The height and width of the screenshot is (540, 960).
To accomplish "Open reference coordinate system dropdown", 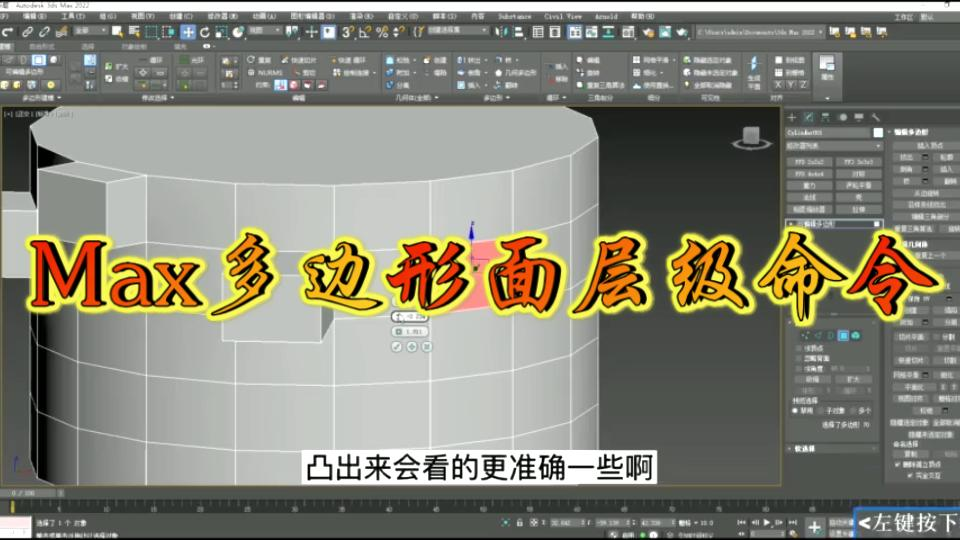I will (x=264, y=31).
